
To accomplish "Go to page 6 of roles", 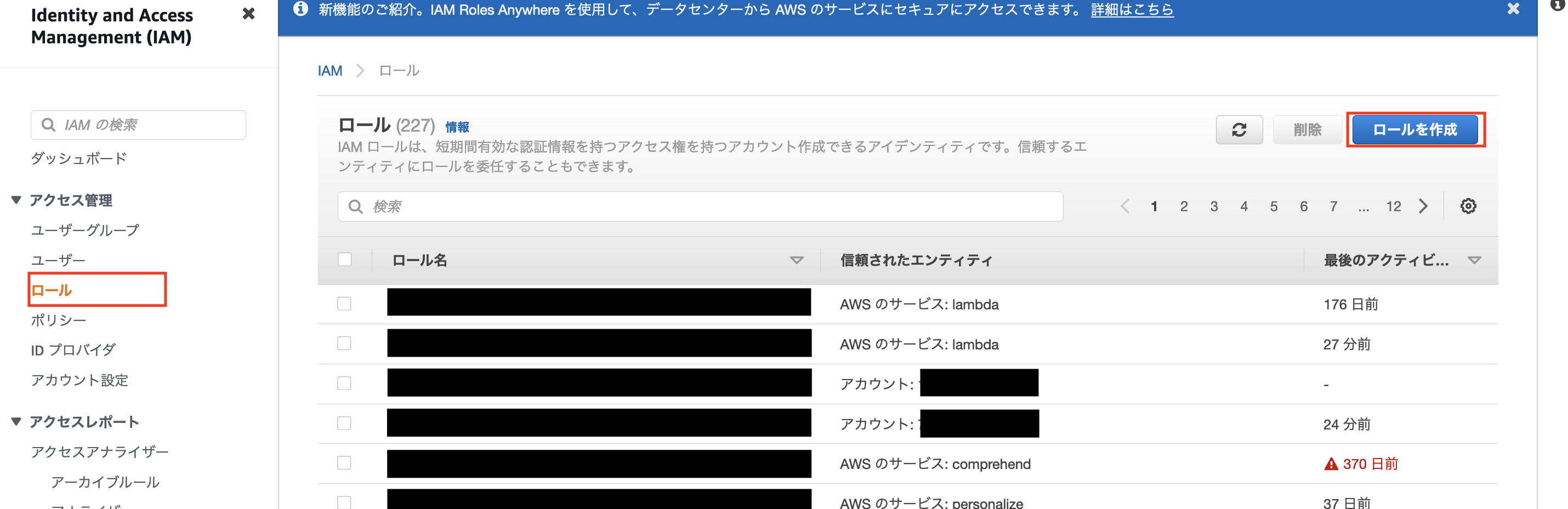I will point(1303,206).
